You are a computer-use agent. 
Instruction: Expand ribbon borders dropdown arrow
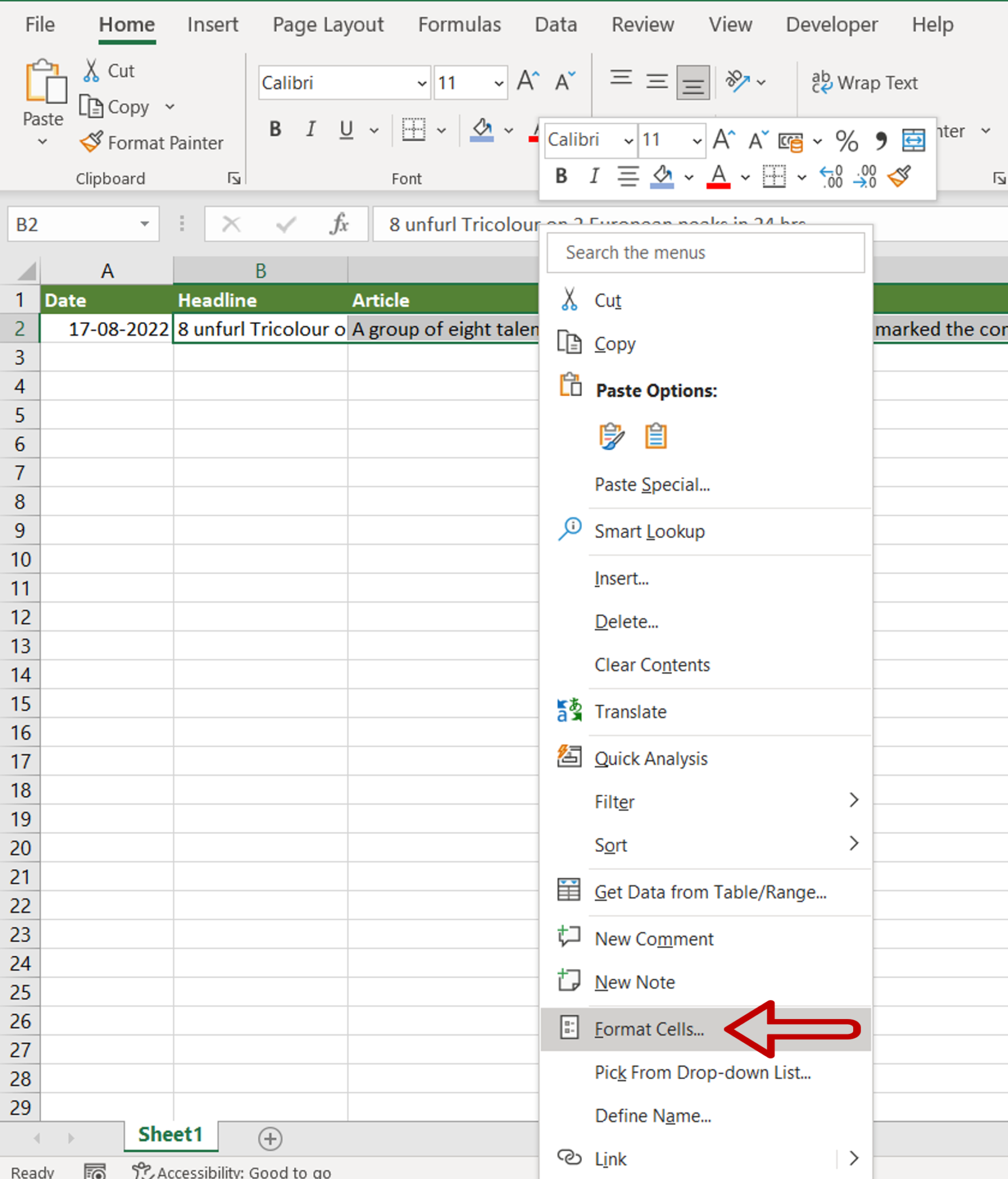click(x=441, y=131)
